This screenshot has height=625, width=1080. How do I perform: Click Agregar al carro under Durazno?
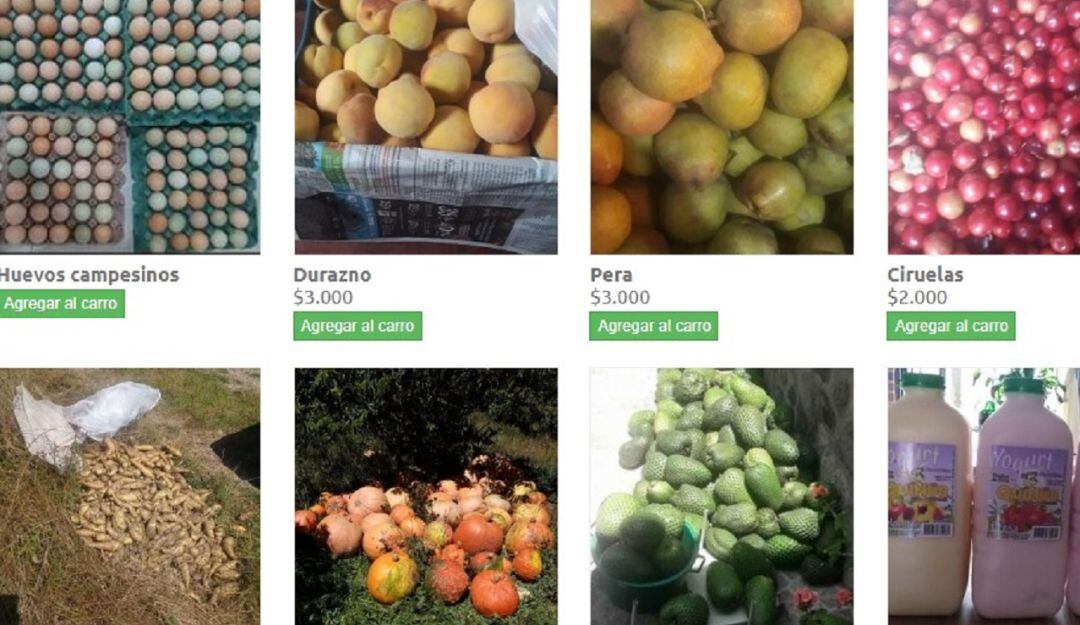coord(357,326)
